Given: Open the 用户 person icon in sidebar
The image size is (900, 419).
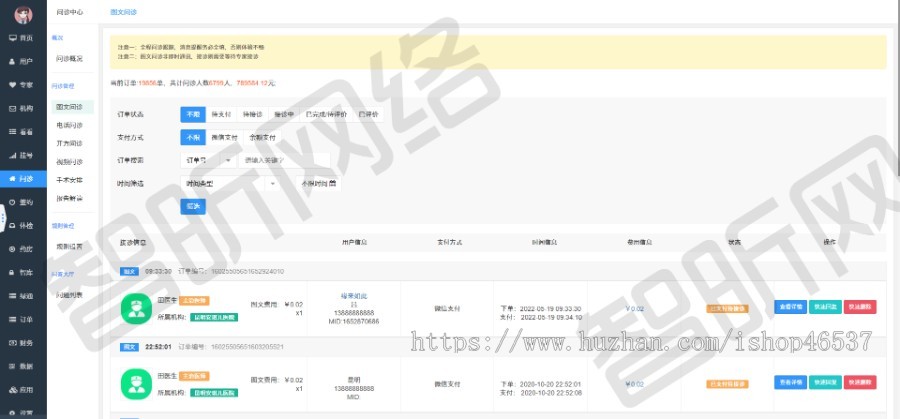Looking at the screenshot, I should pos(12,61).
